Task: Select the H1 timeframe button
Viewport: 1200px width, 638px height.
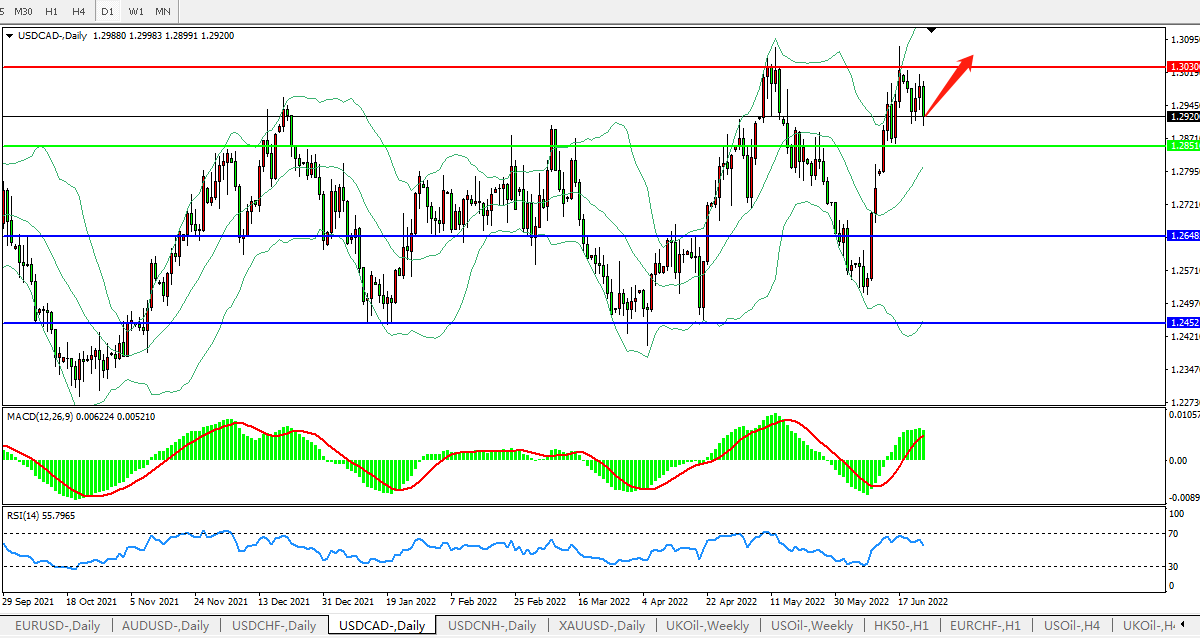Action: pos(52,11)
